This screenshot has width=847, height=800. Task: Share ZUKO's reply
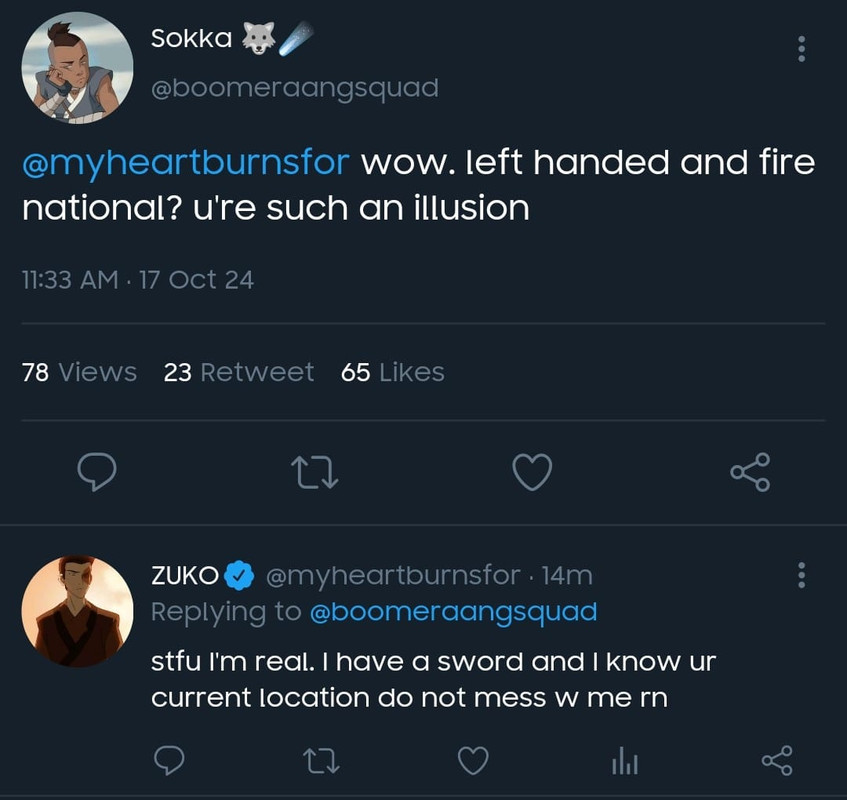[777, 761]
